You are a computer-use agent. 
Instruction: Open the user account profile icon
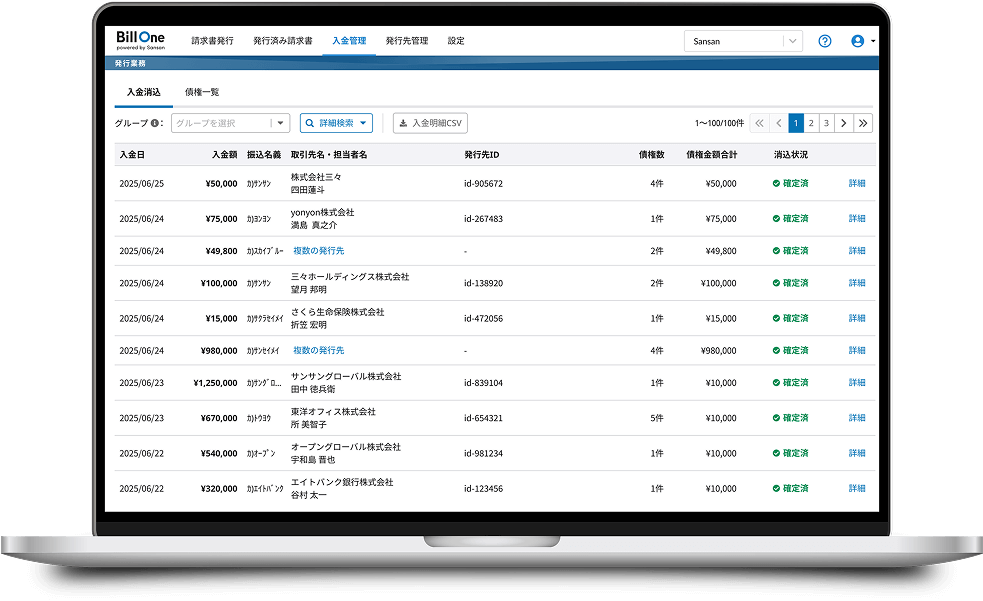coord(857,41)
